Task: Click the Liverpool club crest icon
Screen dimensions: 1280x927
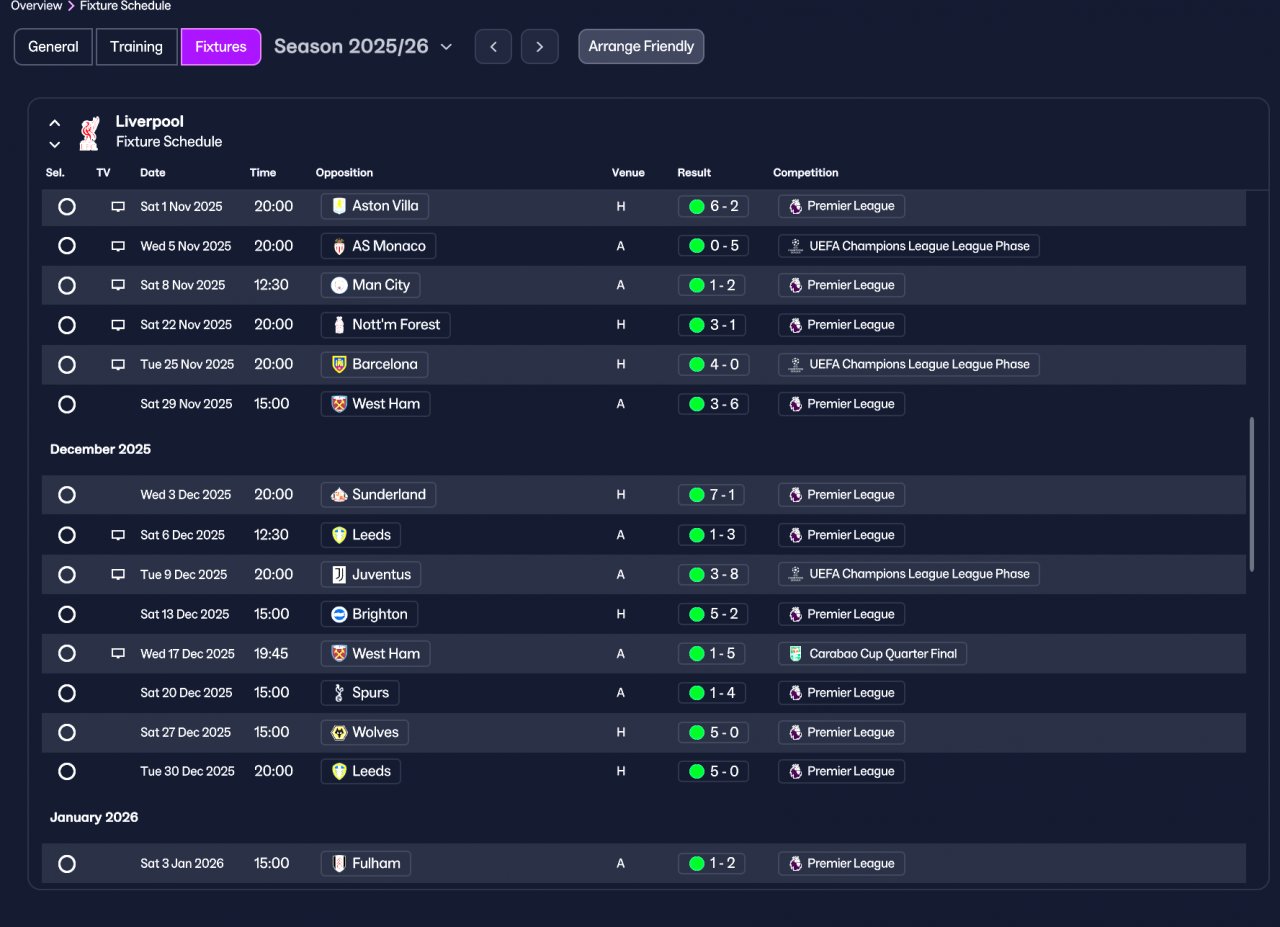Action: tap(89, 132)
